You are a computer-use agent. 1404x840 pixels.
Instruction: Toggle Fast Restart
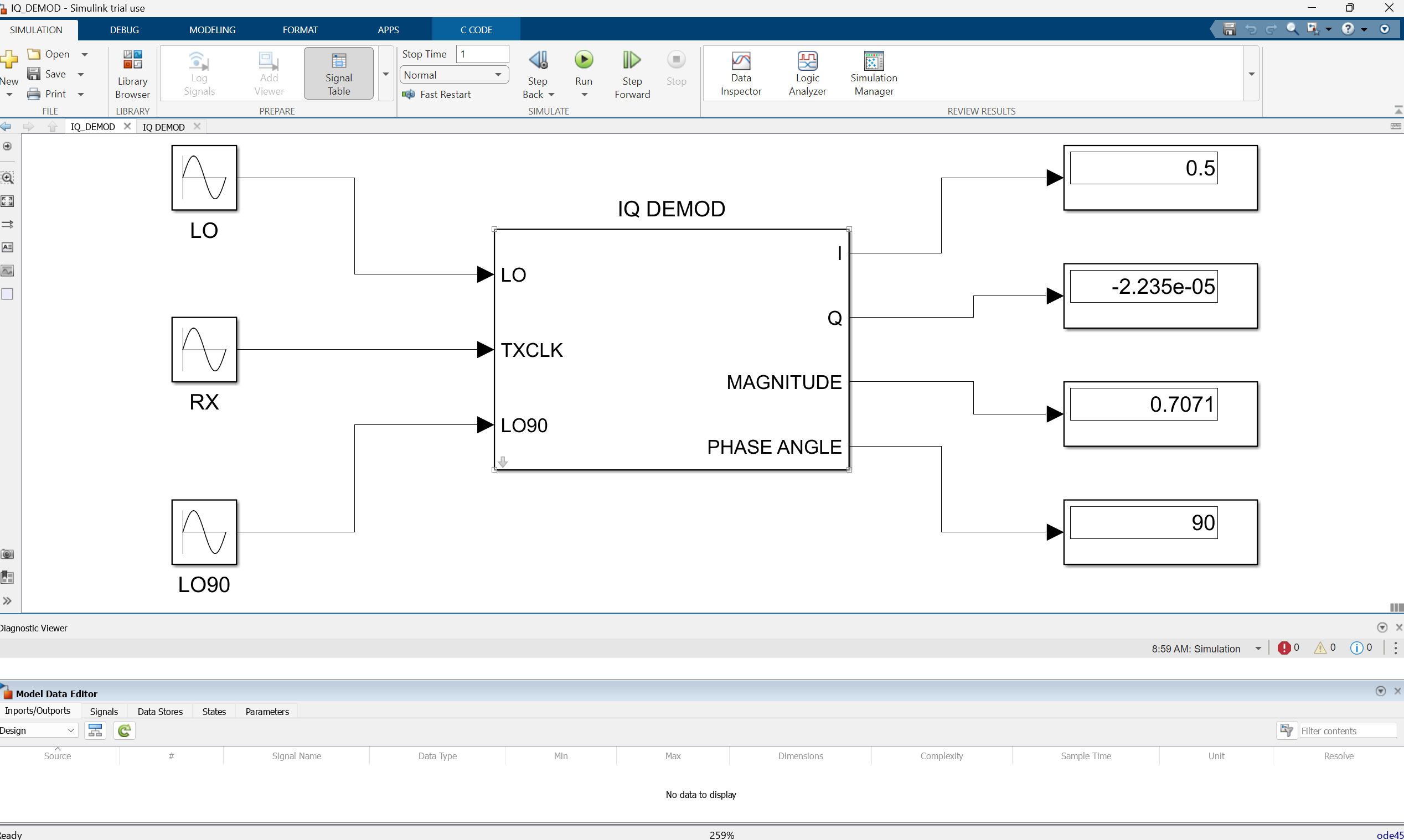[436, 95]
